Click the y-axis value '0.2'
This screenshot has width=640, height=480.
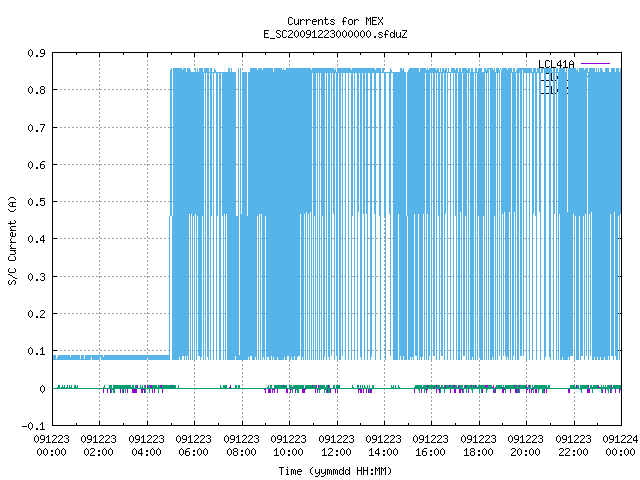[x=37, y=314]
